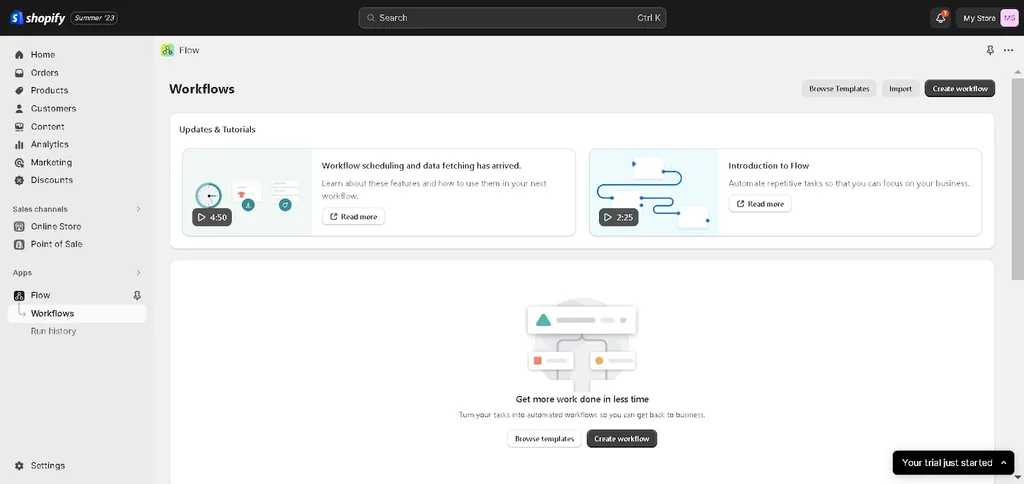
Task: Click the Summer '23 badge
Action: (94, 18)
